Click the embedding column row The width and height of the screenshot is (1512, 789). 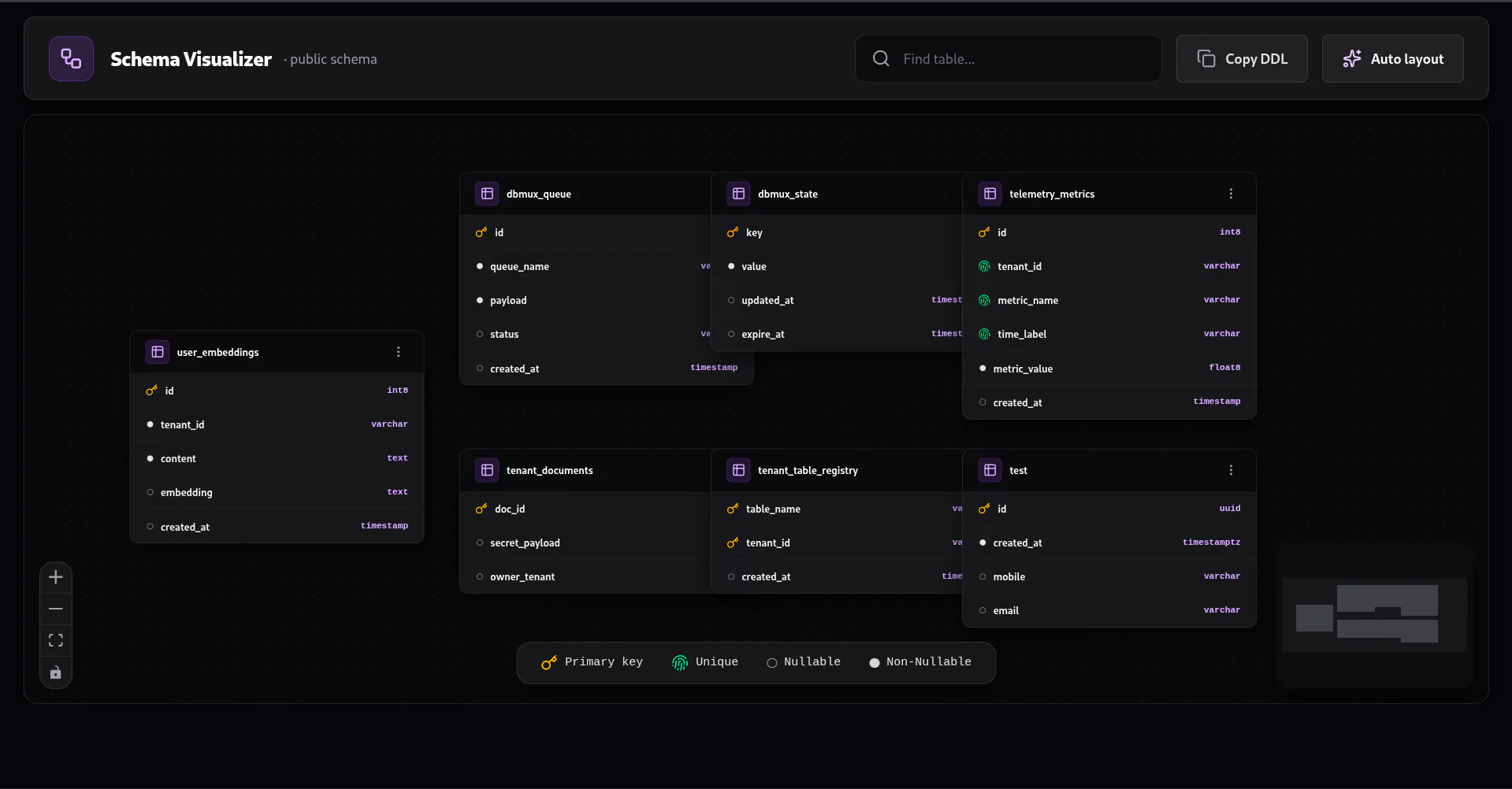277,492
